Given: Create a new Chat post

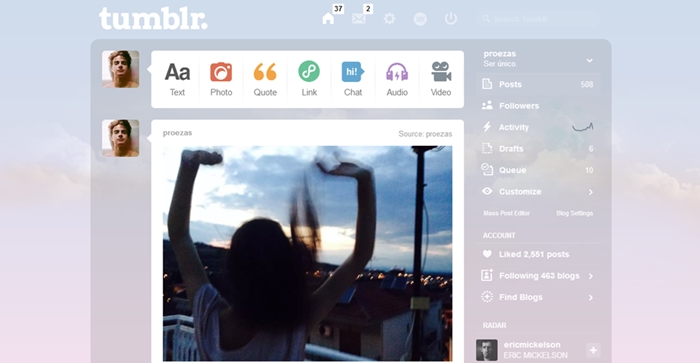Looking at the screenshot, I should pyautogui.click(x=353, y=79).
